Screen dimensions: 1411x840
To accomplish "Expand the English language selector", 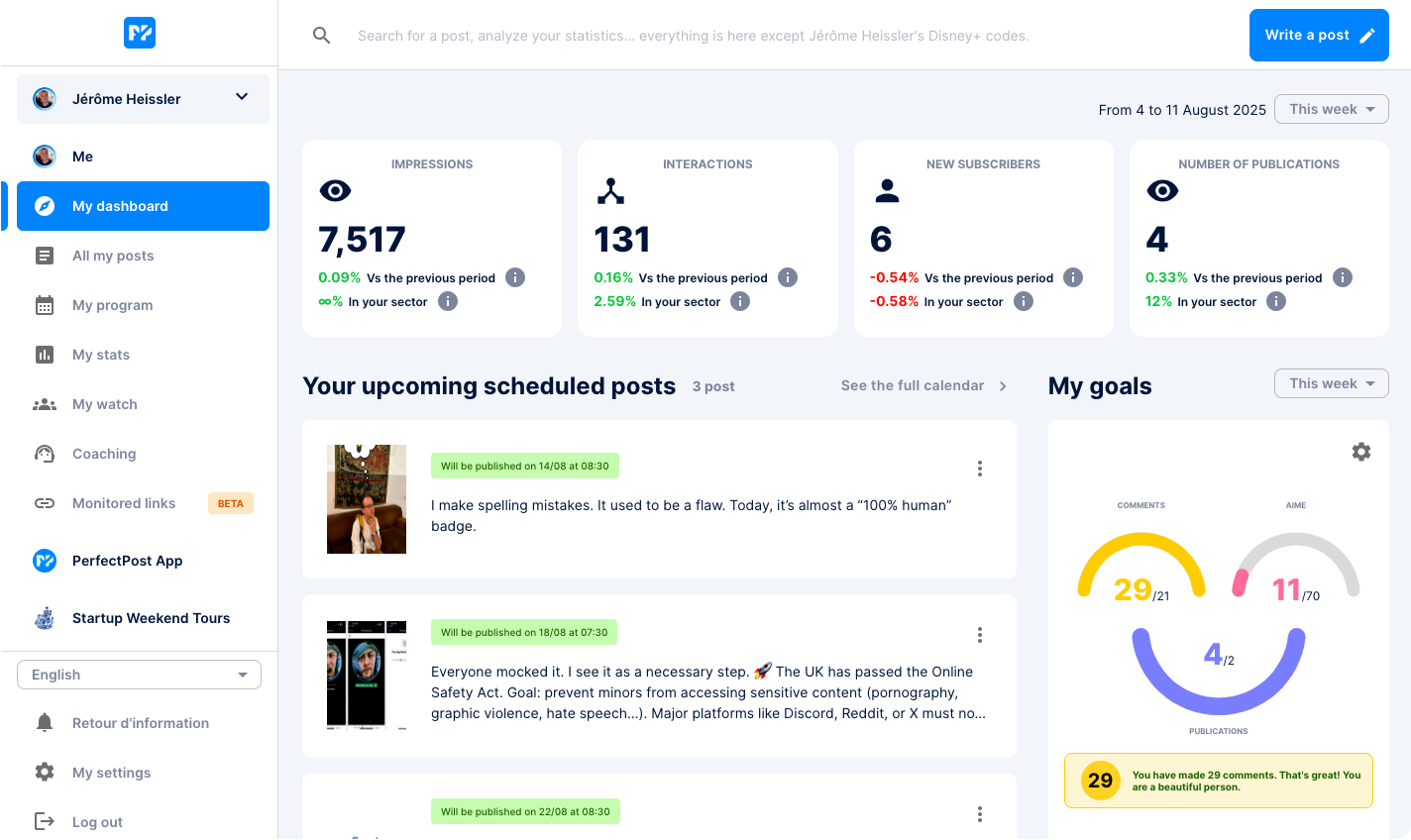I will 139,675.
